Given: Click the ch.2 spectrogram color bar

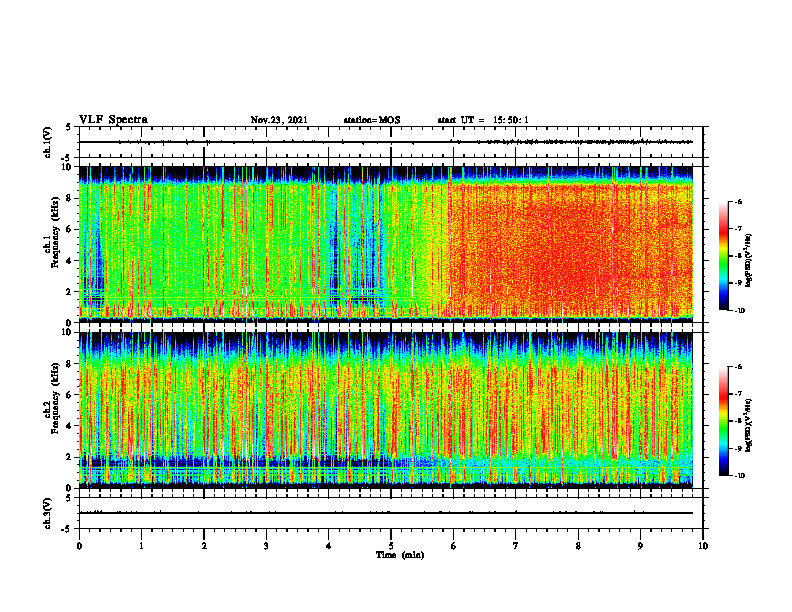Looking at the screenshot, I should pos(723,421).
